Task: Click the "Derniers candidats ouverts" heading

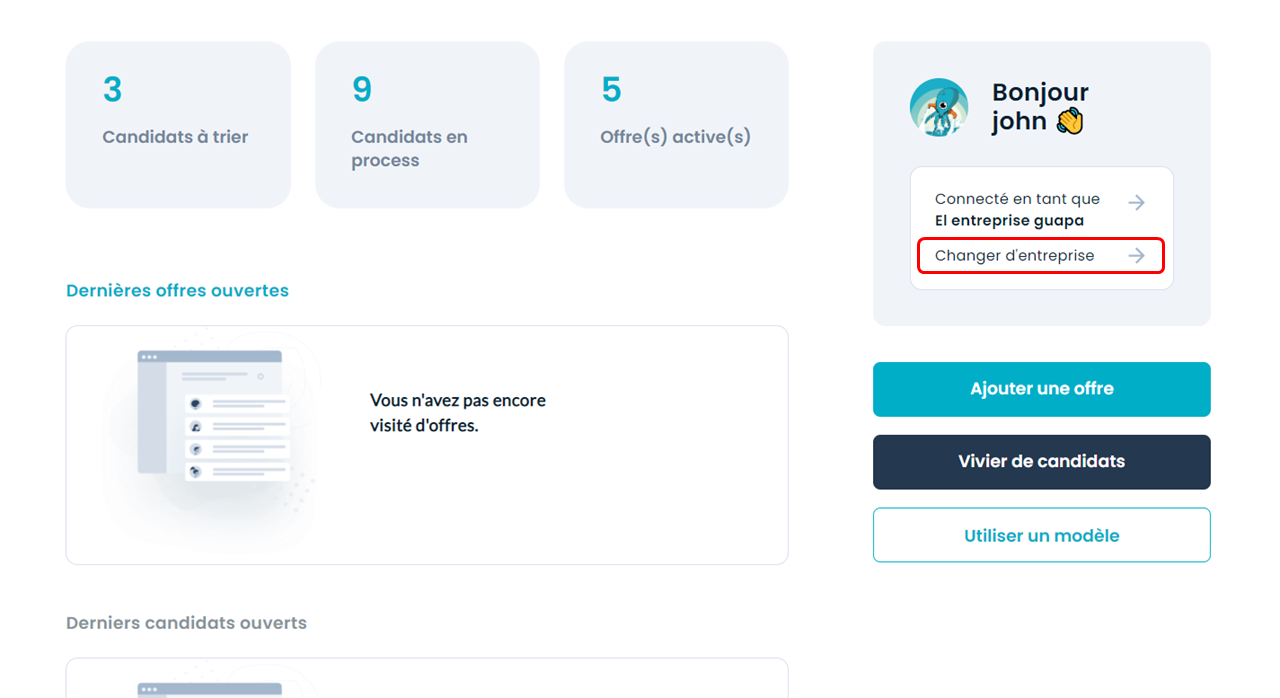Action: coord(186,623)
